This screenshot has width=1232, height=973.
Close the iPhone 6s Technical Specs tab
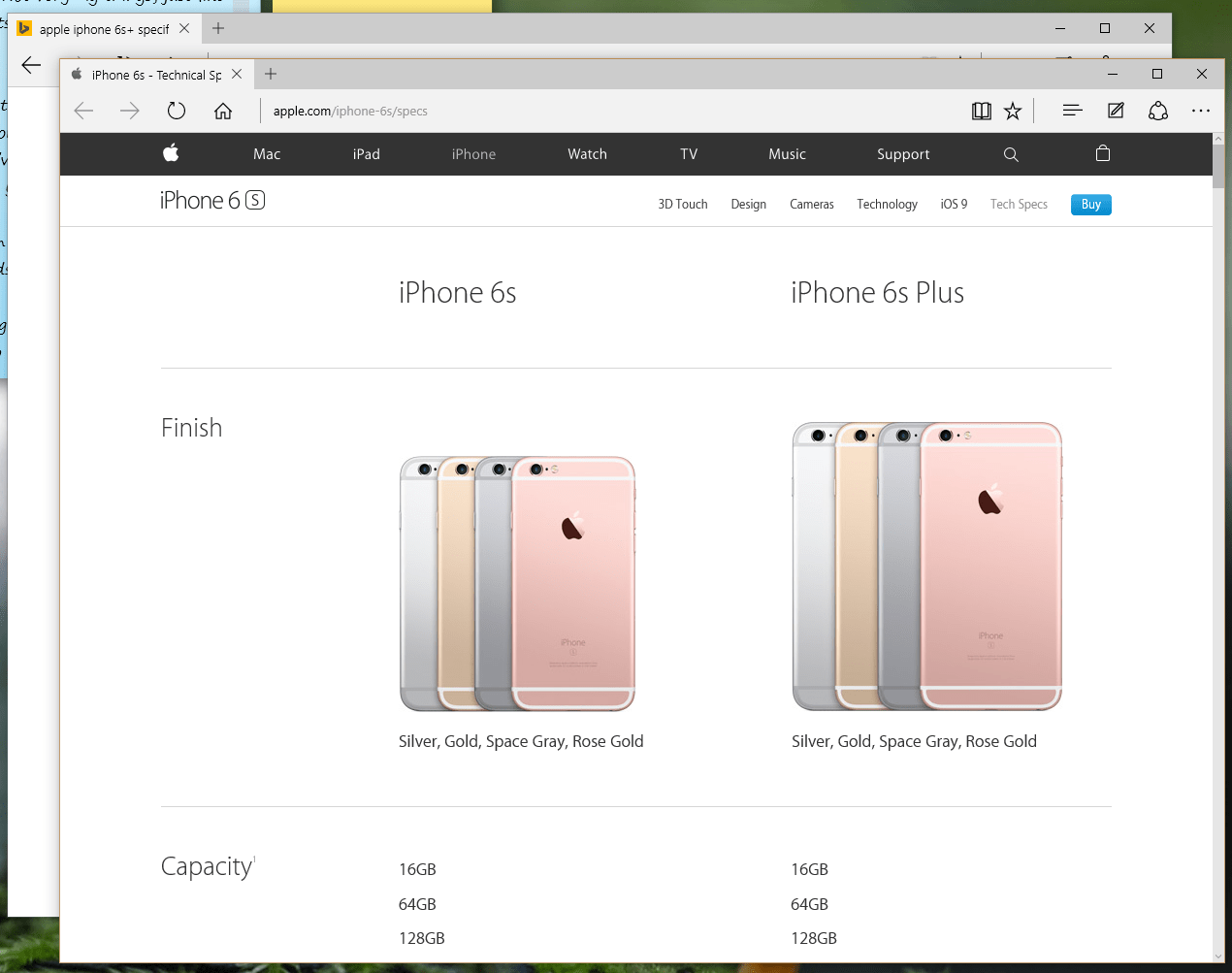[x=237, y=74]
